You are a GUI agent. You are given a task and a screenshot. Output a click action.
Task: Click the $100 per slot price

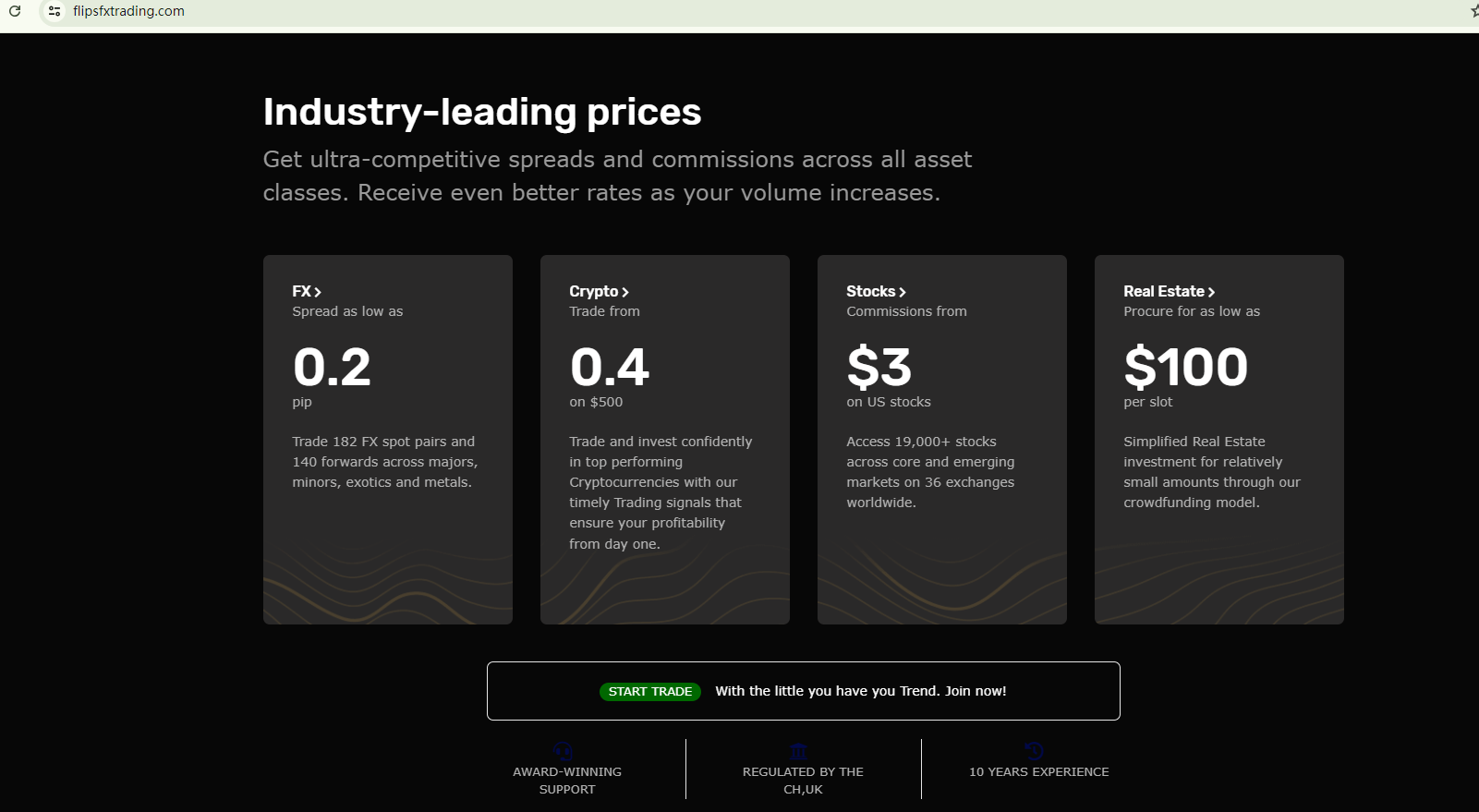[1185, 367]
